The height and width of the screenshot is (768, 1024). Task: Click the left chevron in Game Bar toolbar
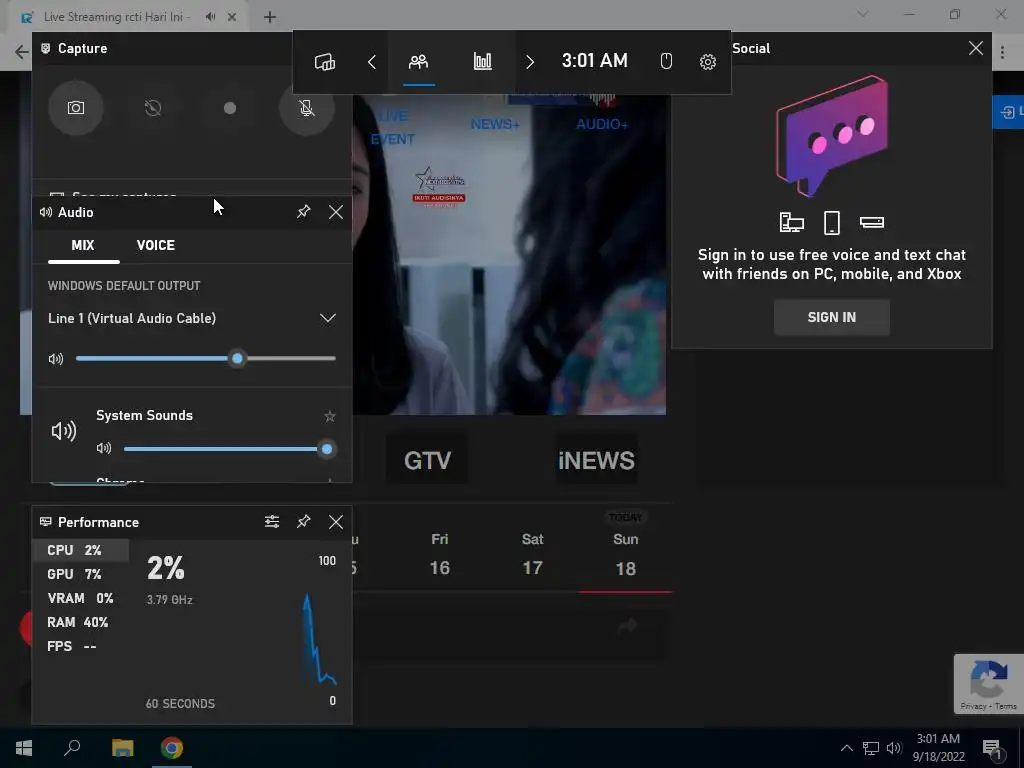372,62
